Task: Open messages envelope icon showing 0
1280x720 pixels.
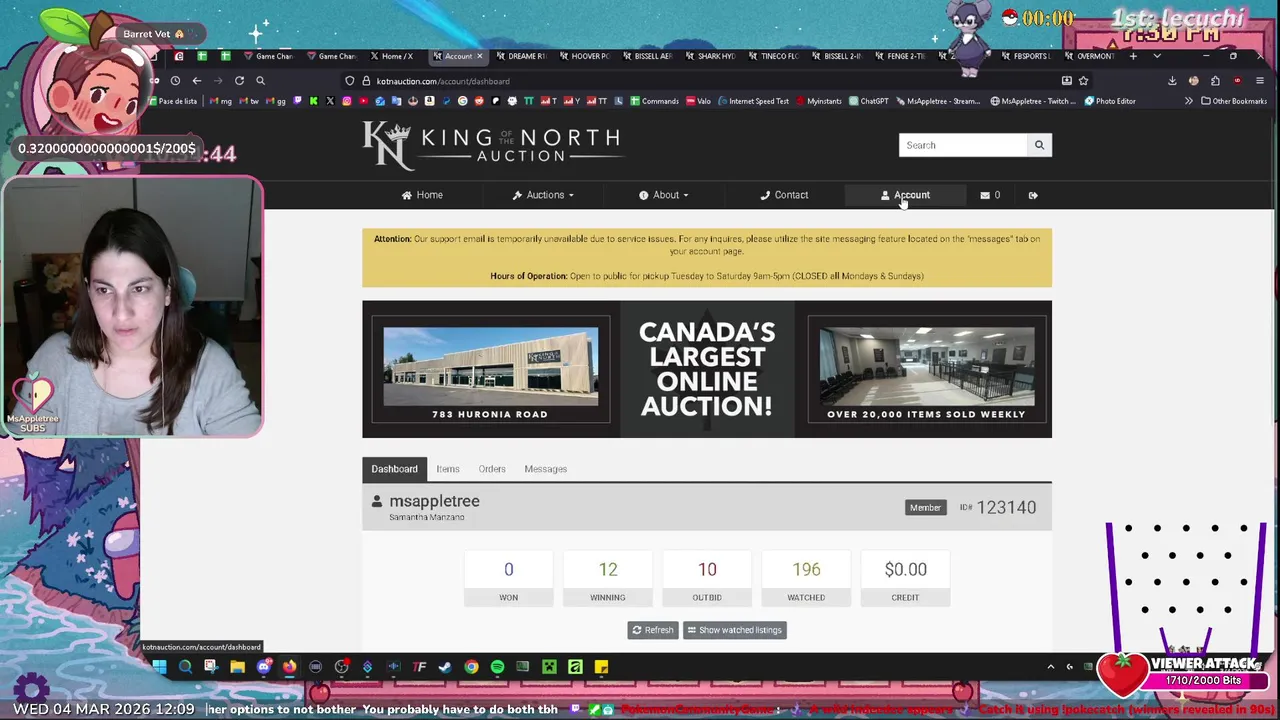Action: [990, 195]
